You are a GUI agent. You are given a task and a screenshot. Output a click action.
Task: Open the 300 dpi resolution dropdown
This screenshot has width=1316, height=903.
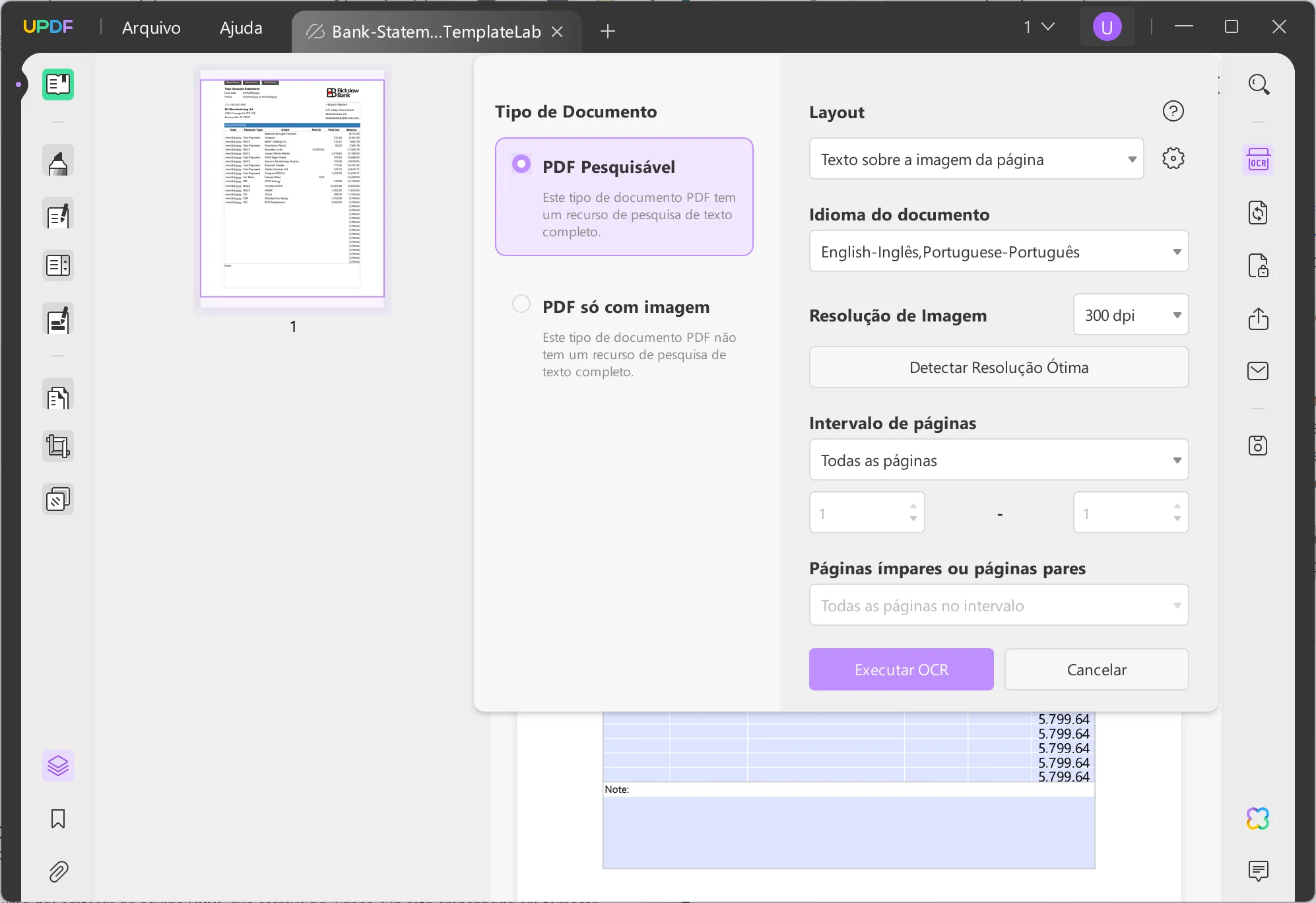1131,314
